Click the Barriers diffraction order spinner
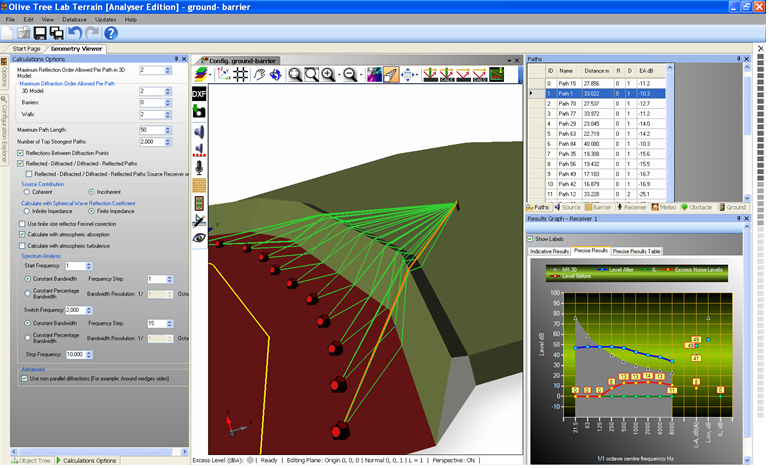Viewport: 769px width, 468px height. point(168,103)
